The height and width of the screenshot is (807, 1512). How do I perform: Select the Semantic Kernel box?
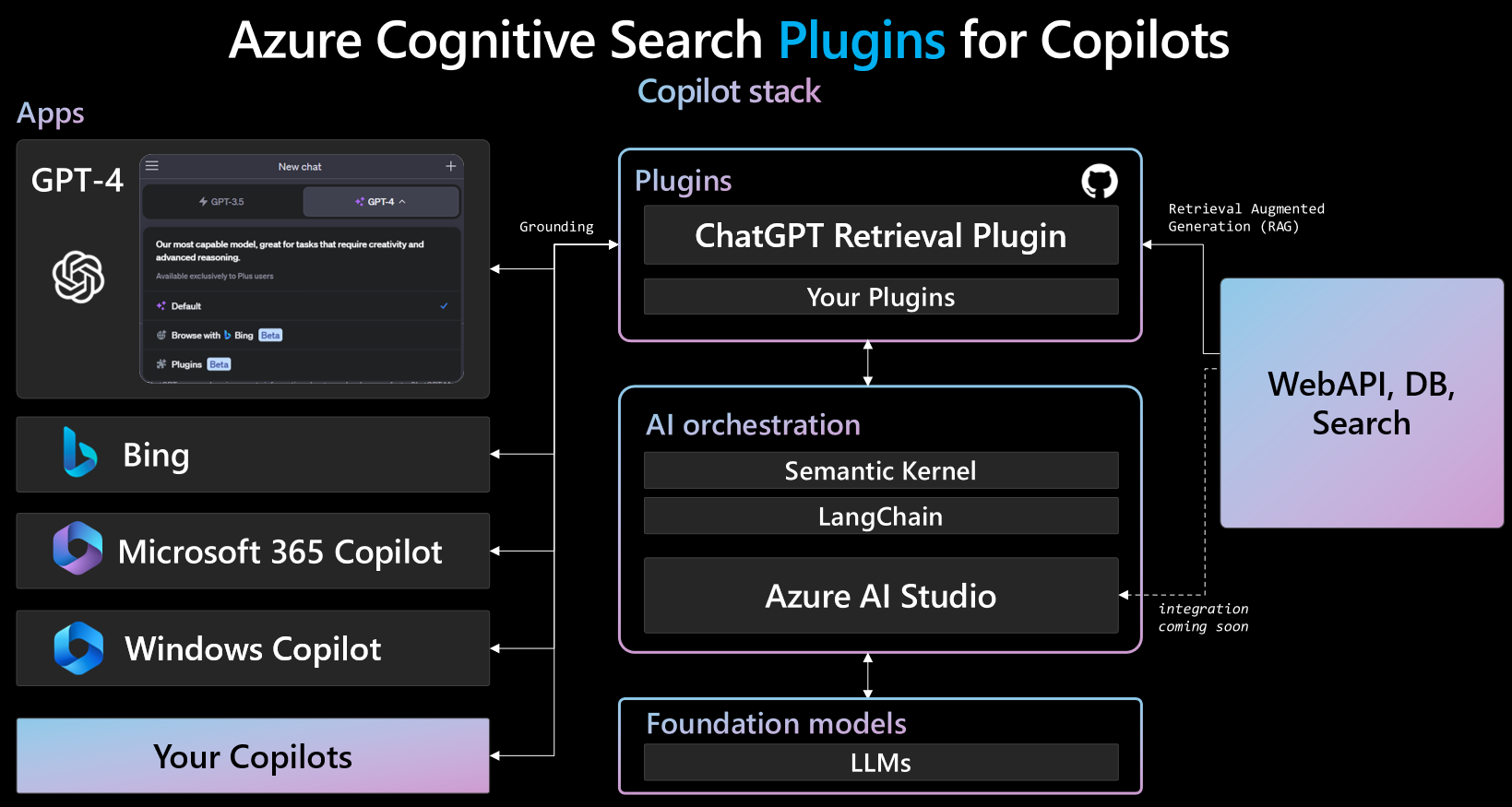point(881,470)
